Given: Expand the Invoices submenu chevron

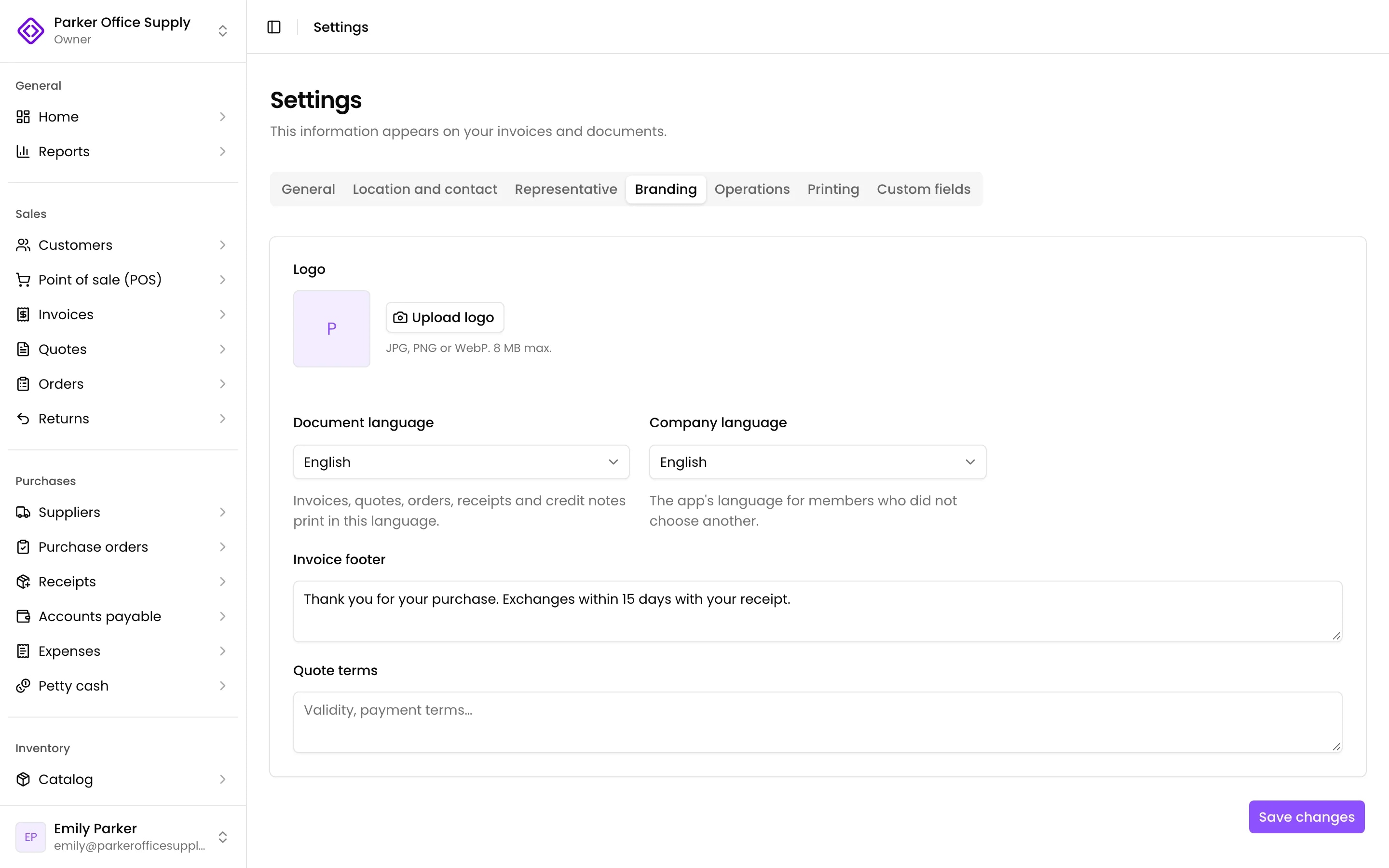Looking at the screenshot, I should coord(223,314).
